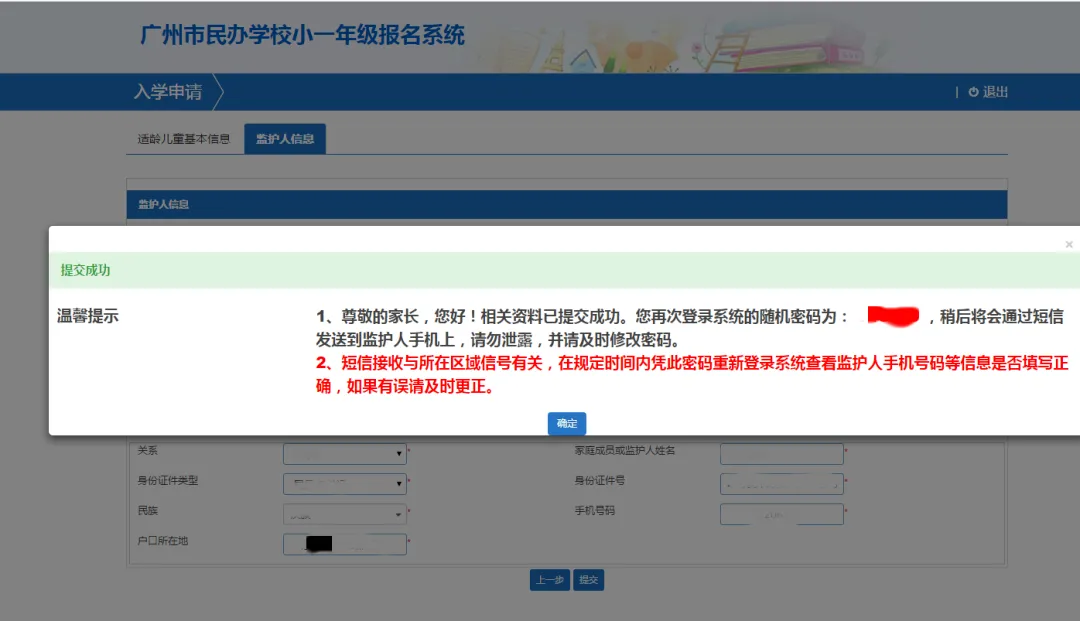
Task: Click the 手机号码 phone number field
Action: pyautogui.click(x=781, y=513)
